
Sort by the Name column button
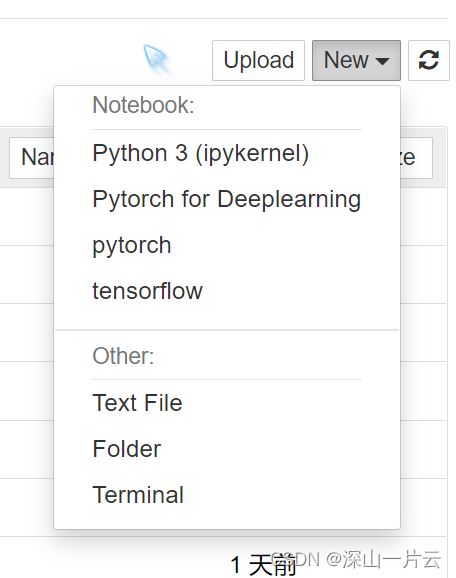[x=32, y=158]
